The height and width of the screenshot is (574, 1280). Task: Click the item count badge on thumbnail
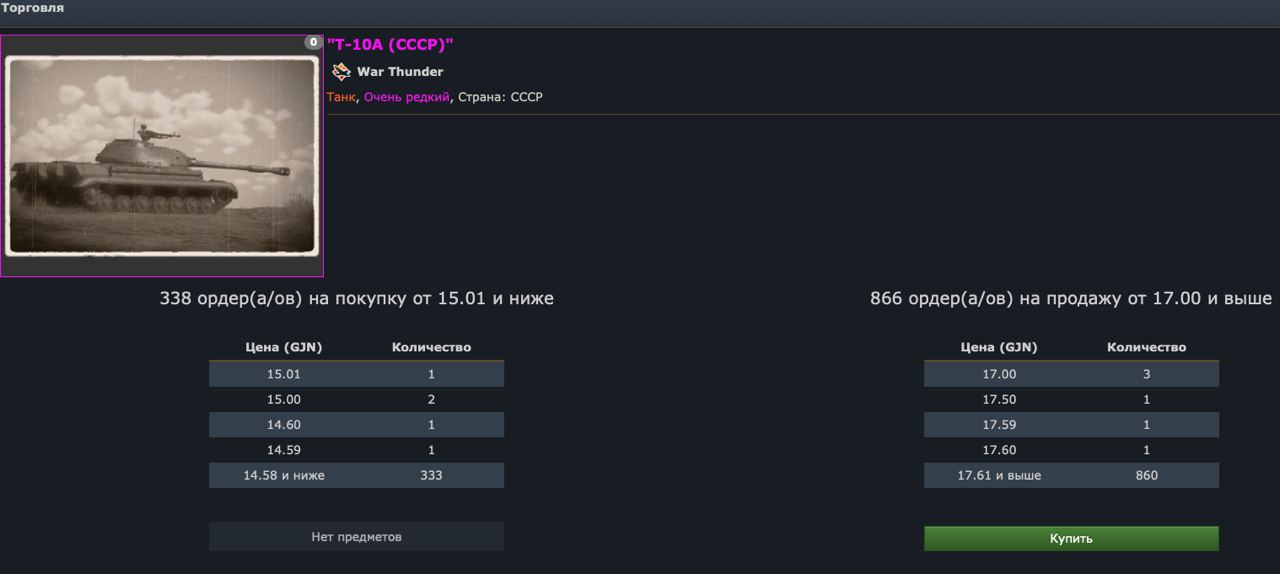[x=313, y=42]
